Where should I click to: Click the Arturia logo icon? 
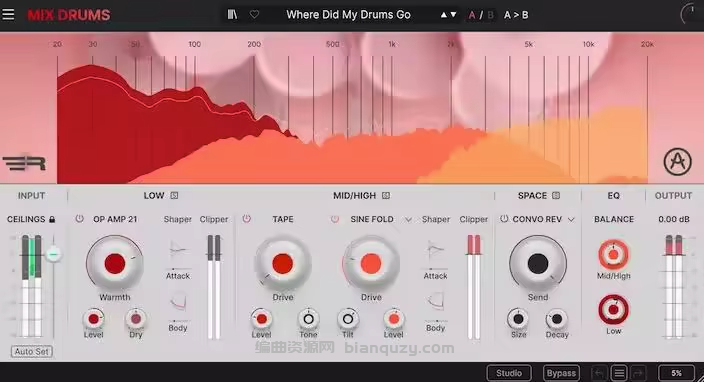click(677, 161)
